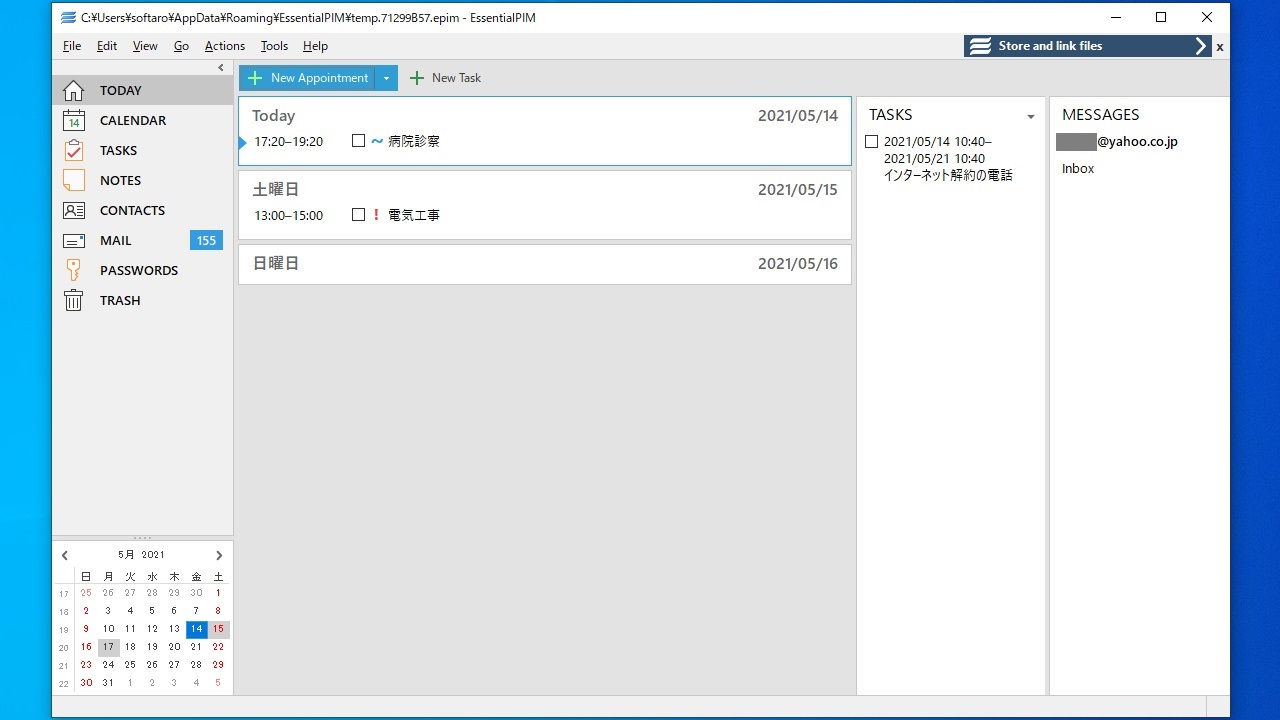This screenshot has width=1280, height=720.
Task: Open the Mail module icon
Action: 74,240
